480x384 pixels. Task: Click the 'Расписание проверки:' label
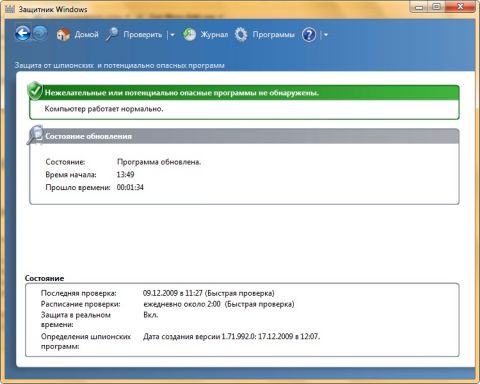tap(80, 304)
